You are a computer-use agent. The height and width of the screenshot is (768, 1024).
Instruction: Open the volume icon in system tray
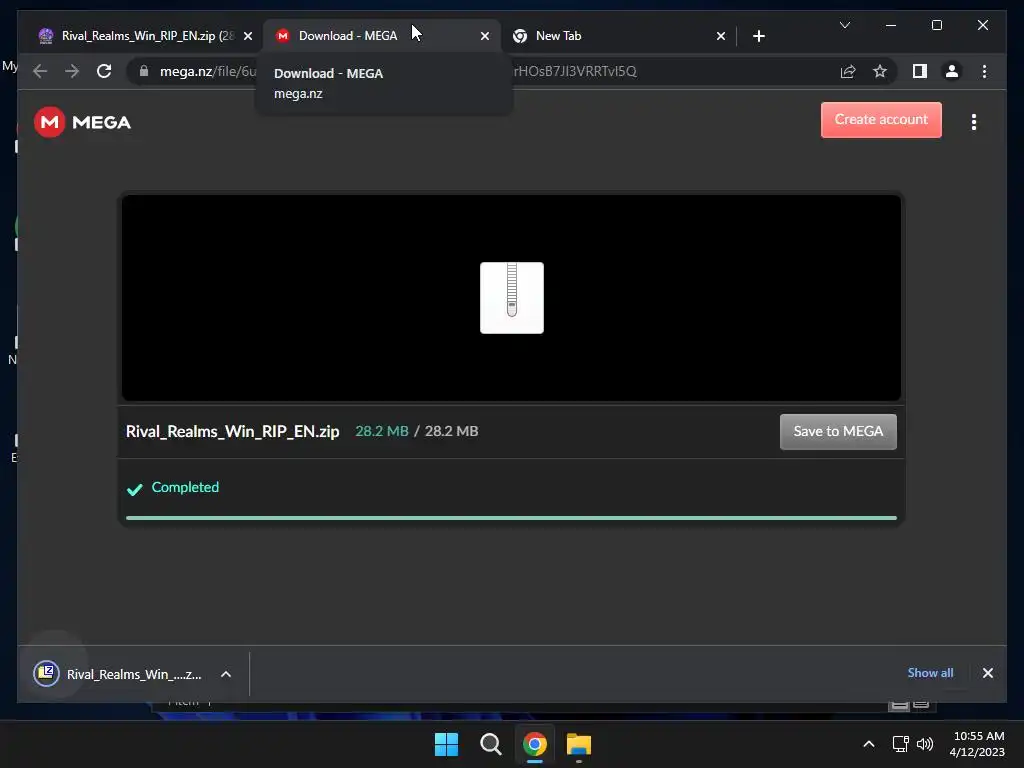pyautogui.click(x=925, y=744)
